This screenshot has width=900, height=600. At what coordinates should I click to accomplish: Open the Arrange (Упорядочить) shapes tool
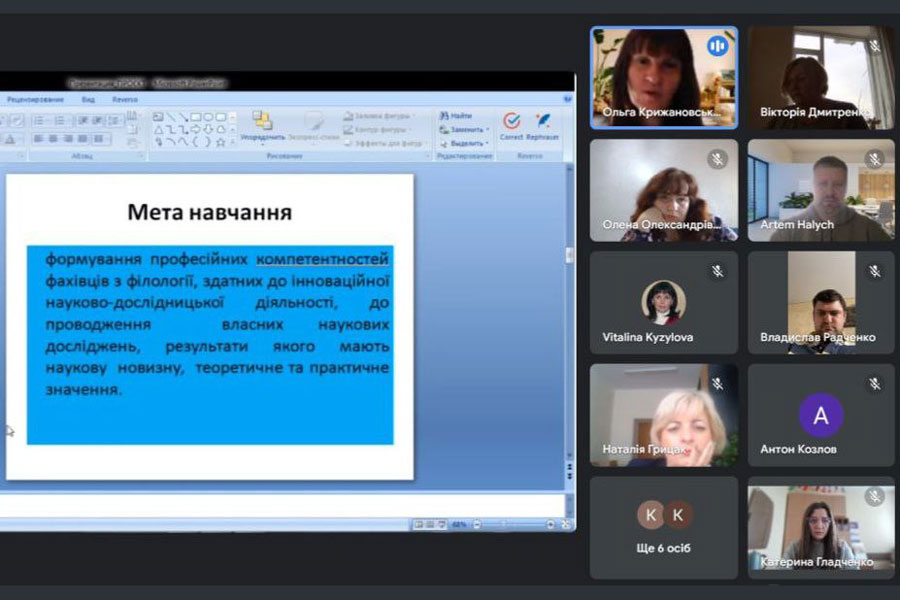click(x=262, y=124)
